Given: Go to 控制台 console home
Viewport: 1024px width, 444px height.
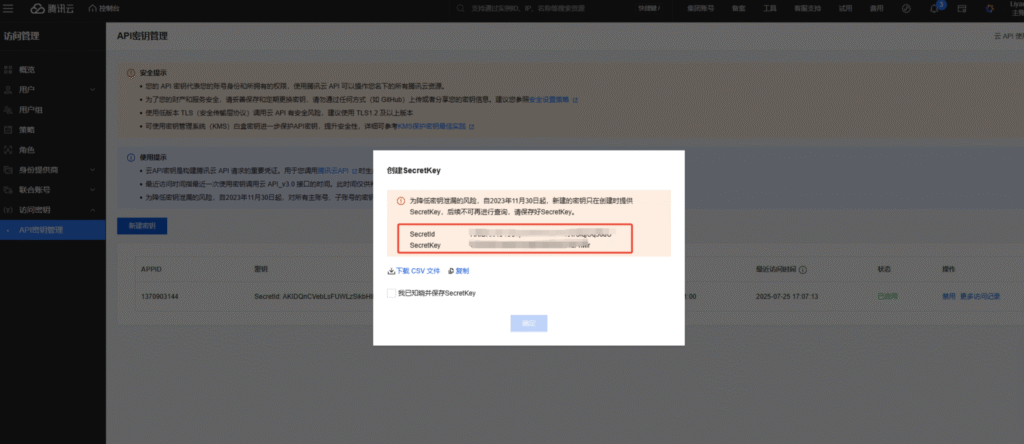Looking at the screenshot, I should tap(104, 8).
